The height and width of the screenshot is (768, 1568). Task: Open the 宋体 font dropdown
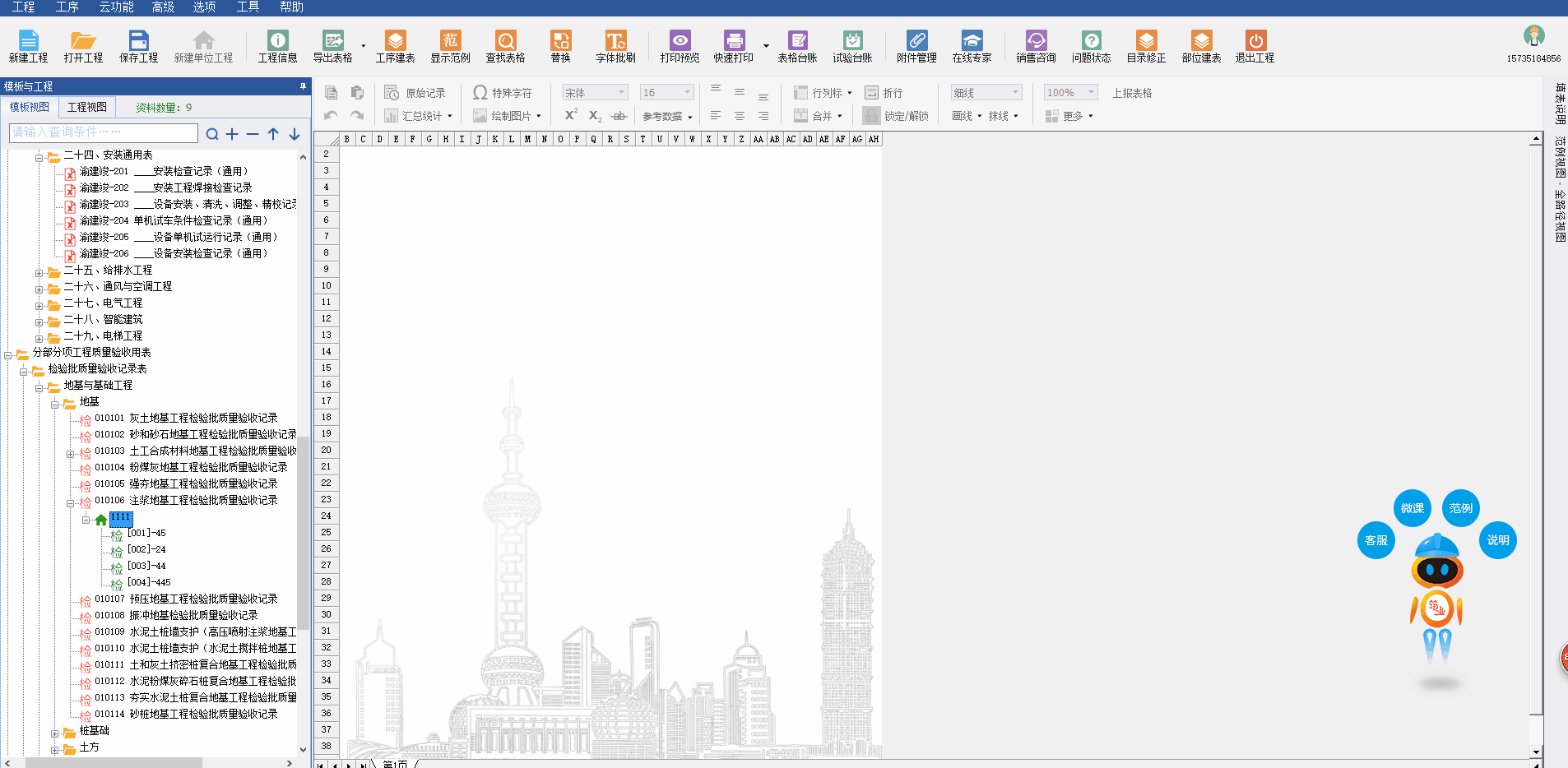point(595,93)
